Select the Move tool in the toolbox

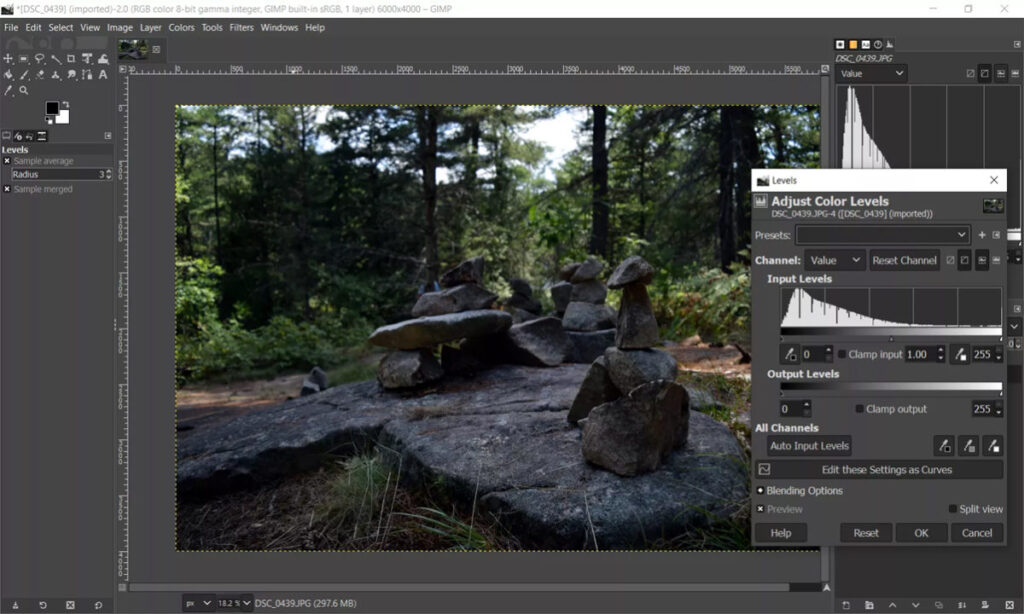pos(8,59)
